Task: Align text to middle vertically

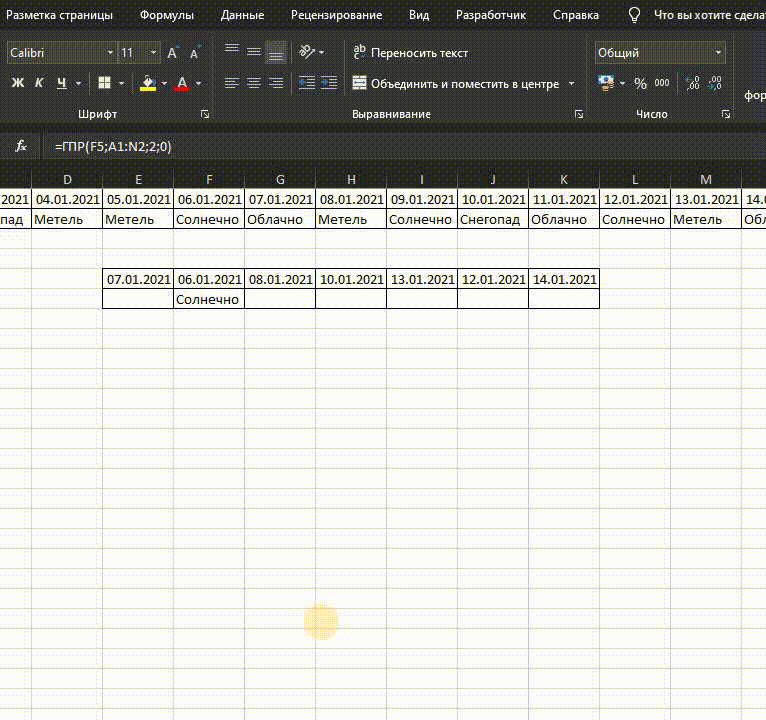Action: click(254, 52)
